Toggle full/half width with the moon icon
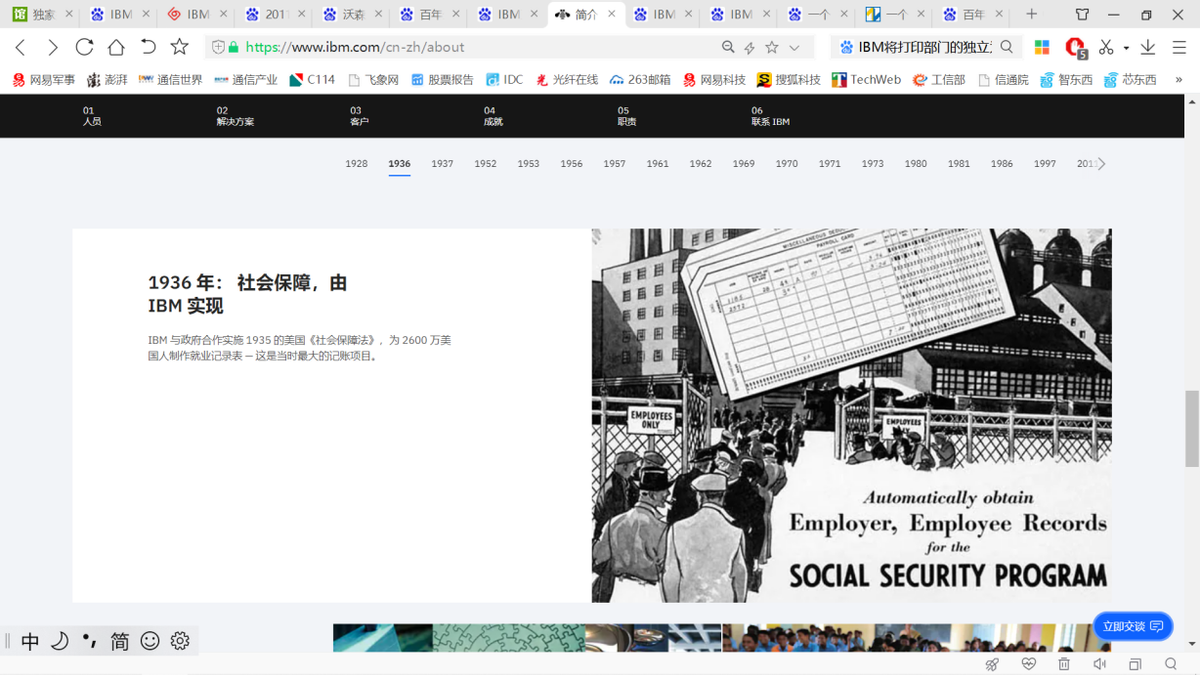This screenshot has height=675, width=1200. click(60, 641)
